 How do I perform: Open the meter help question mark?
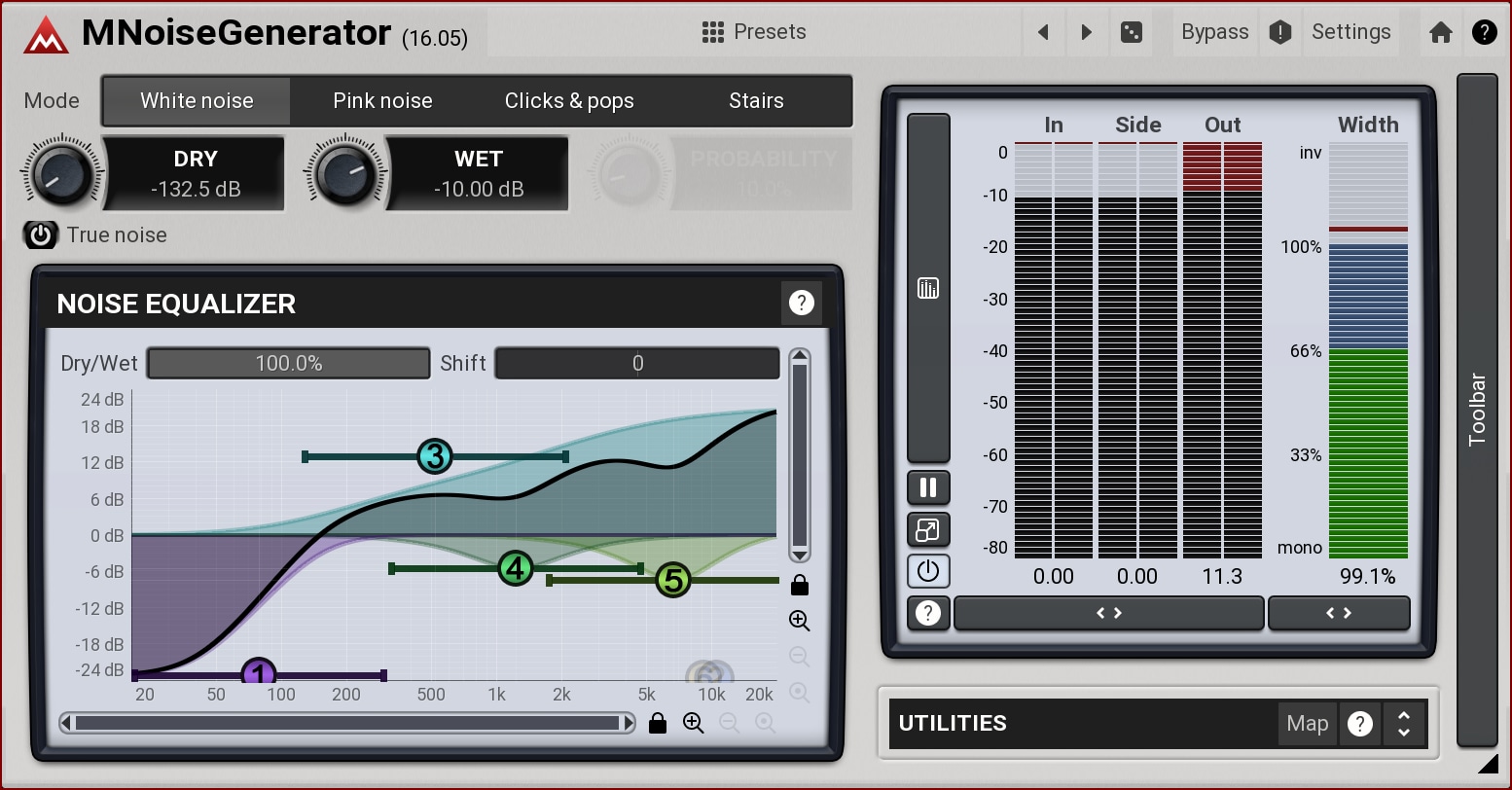(928, 613)
